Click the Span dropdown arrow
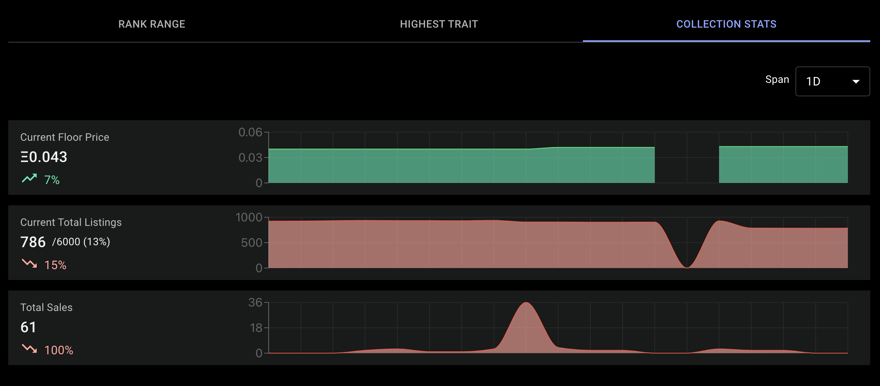The width and height of the screenshot is (880, 386). pyautogui.click(x=856, y=81)
